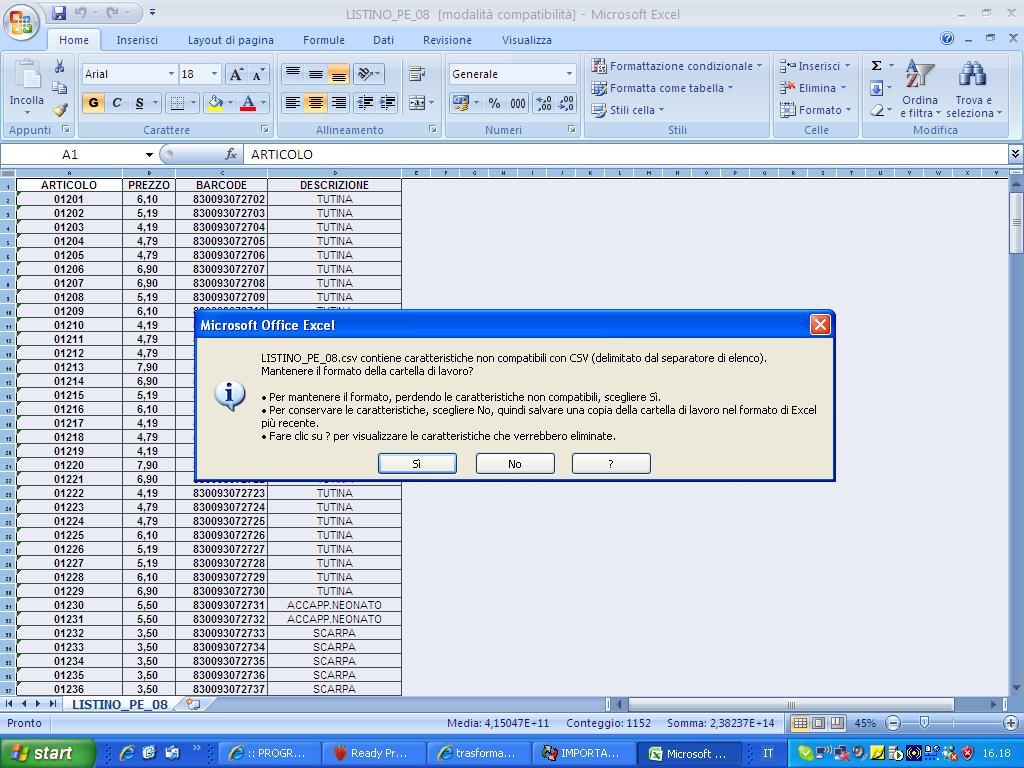
Task: Decrease indent in Allineamento group
Action: 366,103
